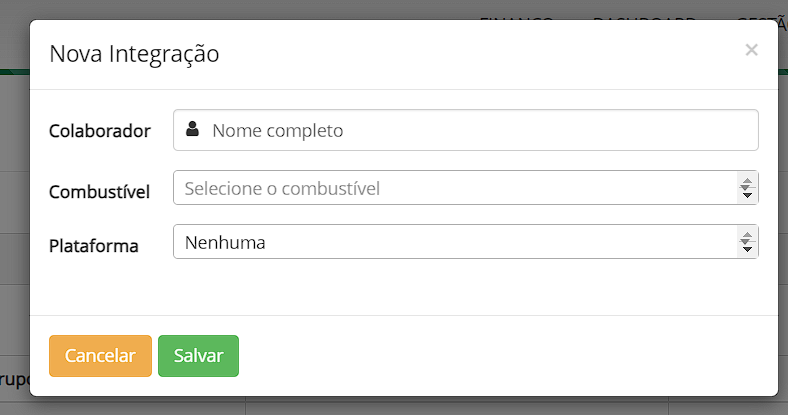Click the partially hidden 'rupo' text at bottom left
Viewport: 788px width, 415px height.
click(x=14, y=380)
